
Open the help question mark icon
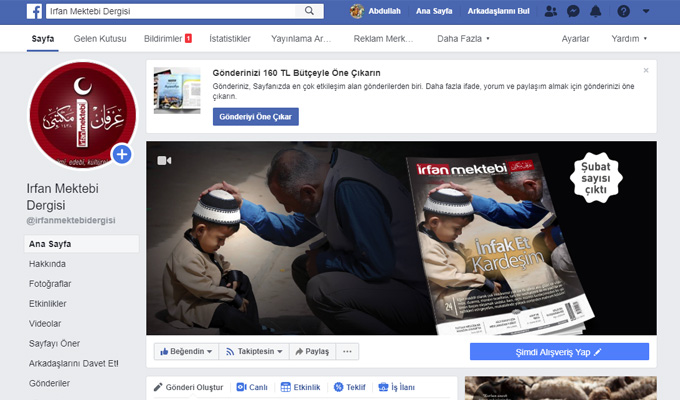tap(623, 11)
